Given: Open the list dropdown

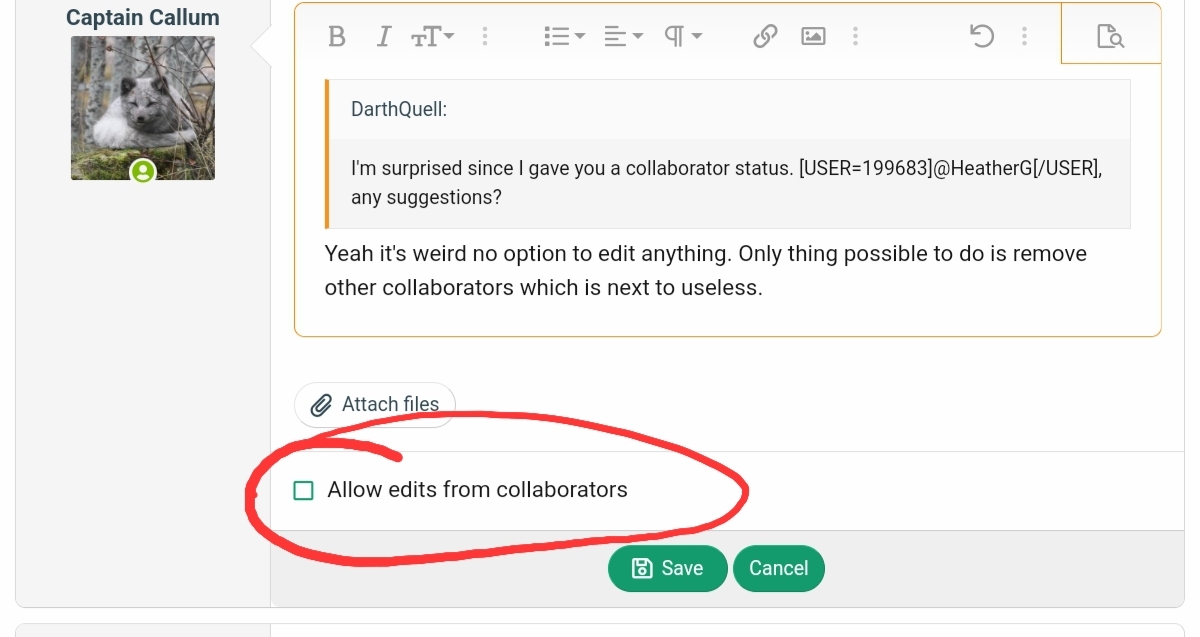Looking at the screenshot, I should pos(564,37).
